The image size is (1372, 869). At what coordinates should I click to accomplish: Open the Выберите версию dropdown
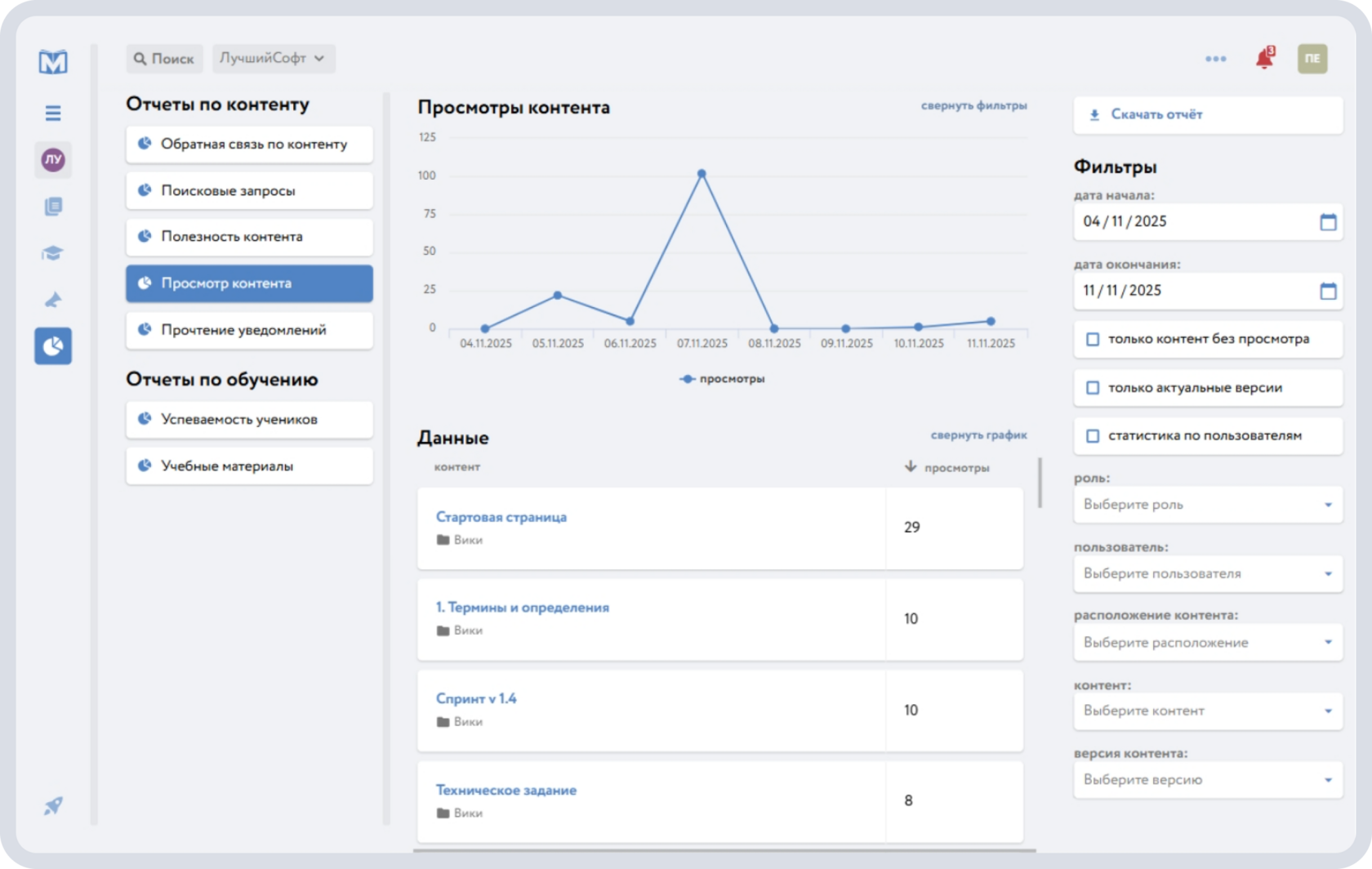tap(1208, 780)
